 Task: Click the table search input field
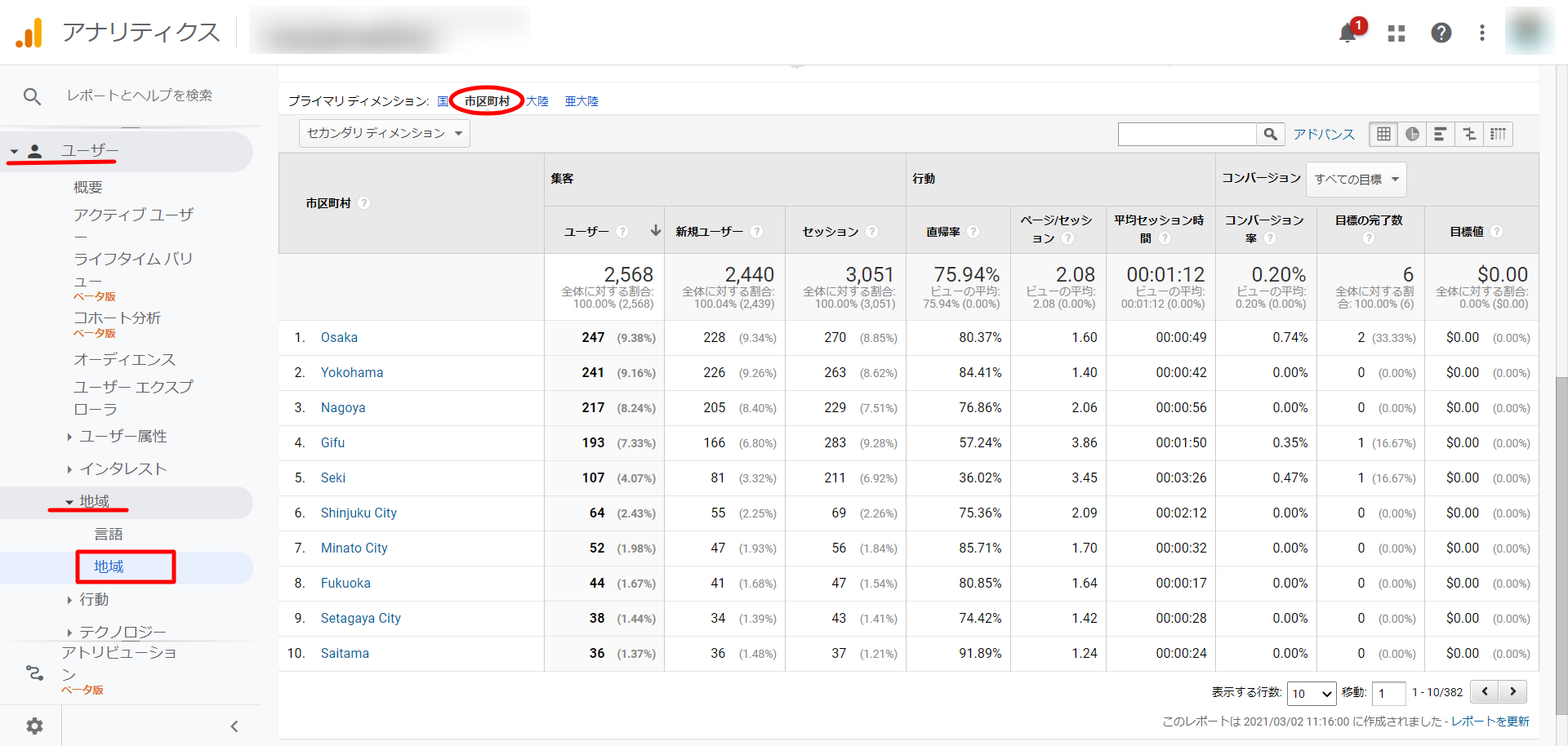[x=1187, y=134]
